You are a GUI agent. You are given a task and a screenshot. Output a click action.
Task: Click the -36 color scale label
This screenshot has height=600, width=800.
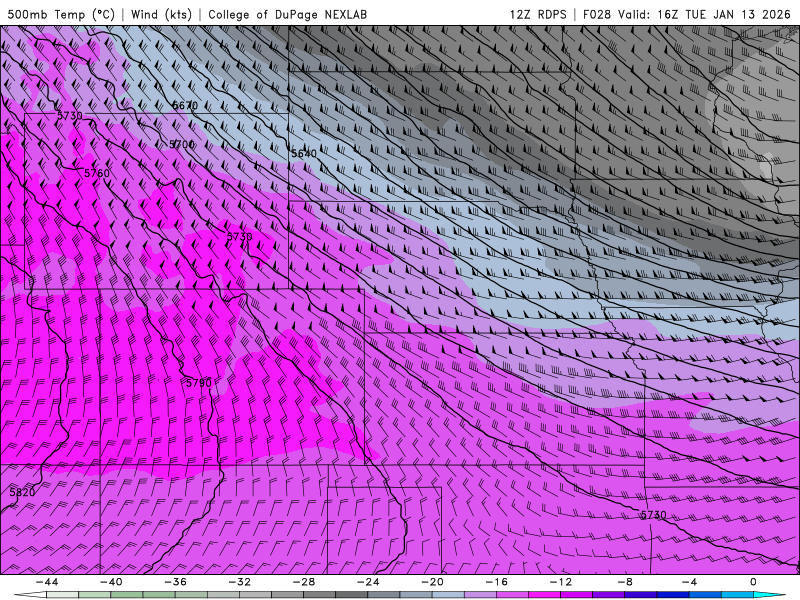176,582
